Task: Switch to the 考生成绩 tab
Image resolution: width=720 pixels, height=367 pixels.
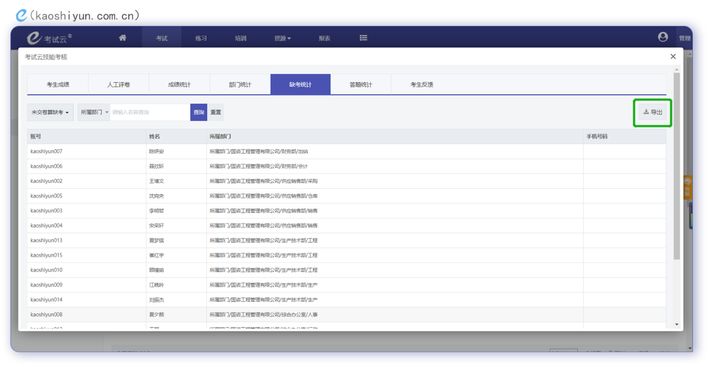Action: 58,85
